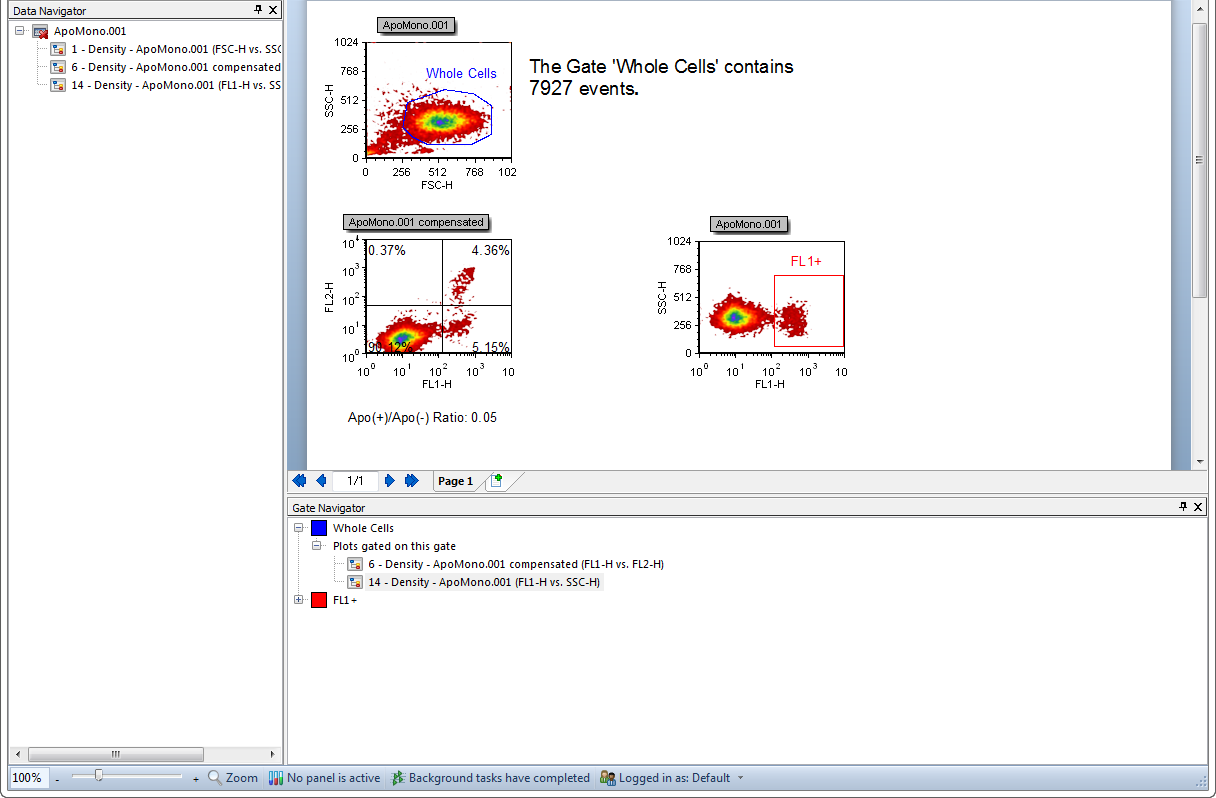Click the 100% zoom input field

pos(28,778)
